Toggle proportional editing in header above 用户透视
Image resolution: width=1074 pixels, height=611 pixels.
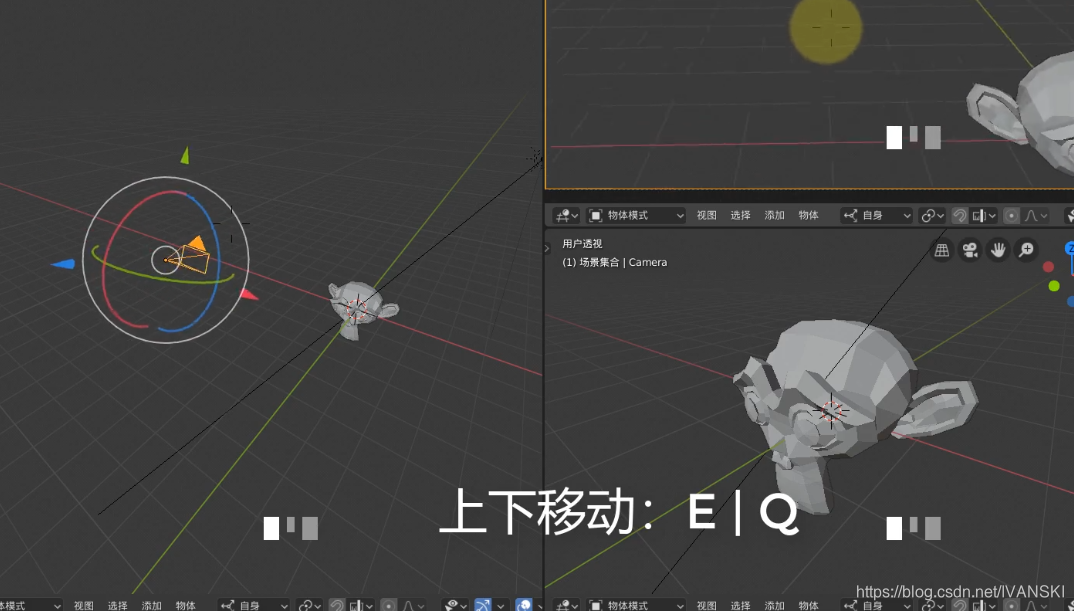click(1011, 216)
